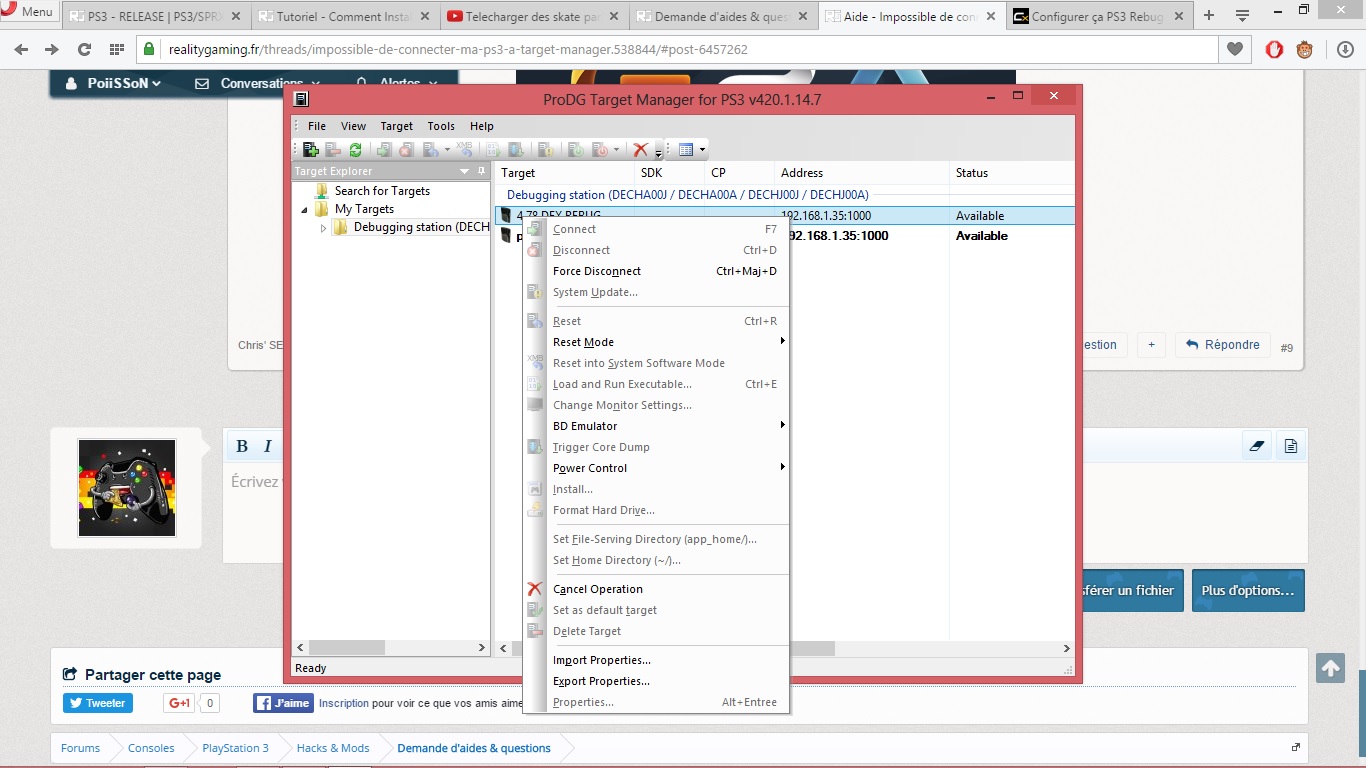Switch to the Configurer ça PS3 Rebug tab
Viewport: 1366px width, 768px height.
pyautogui.click(x=1098, y=16)
